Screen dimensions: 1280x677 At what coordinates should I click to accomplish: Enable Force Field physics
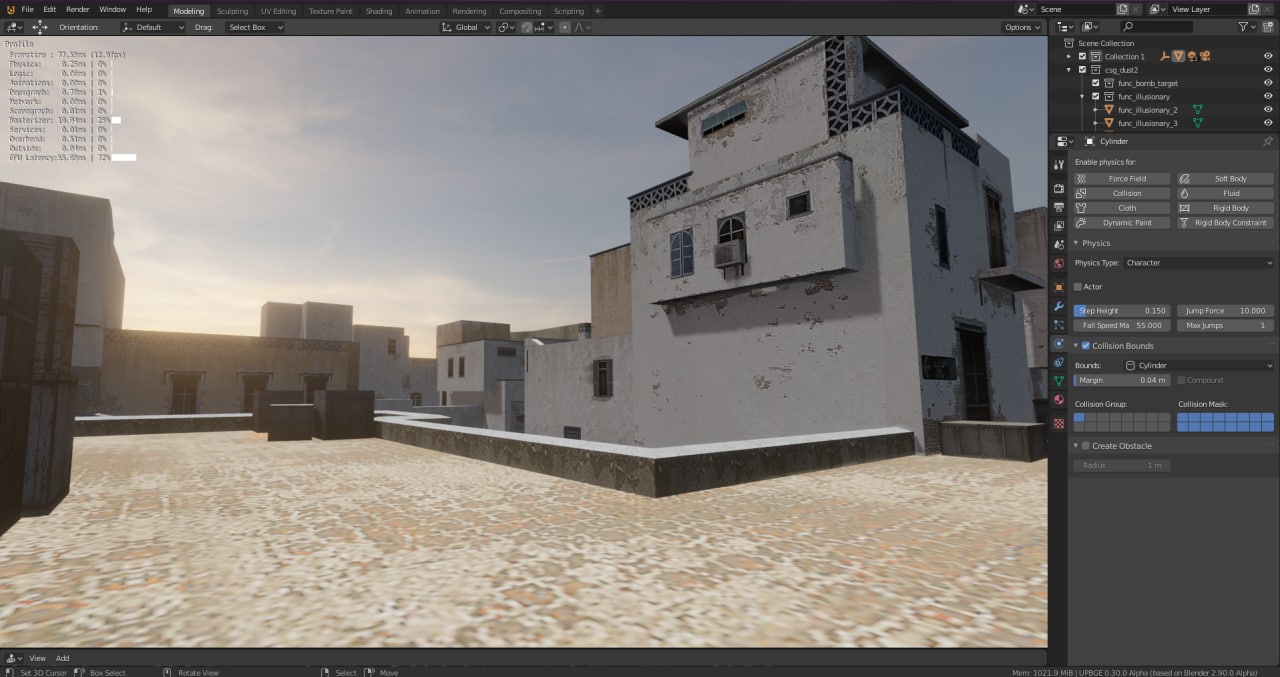[x=1122, y=179]
